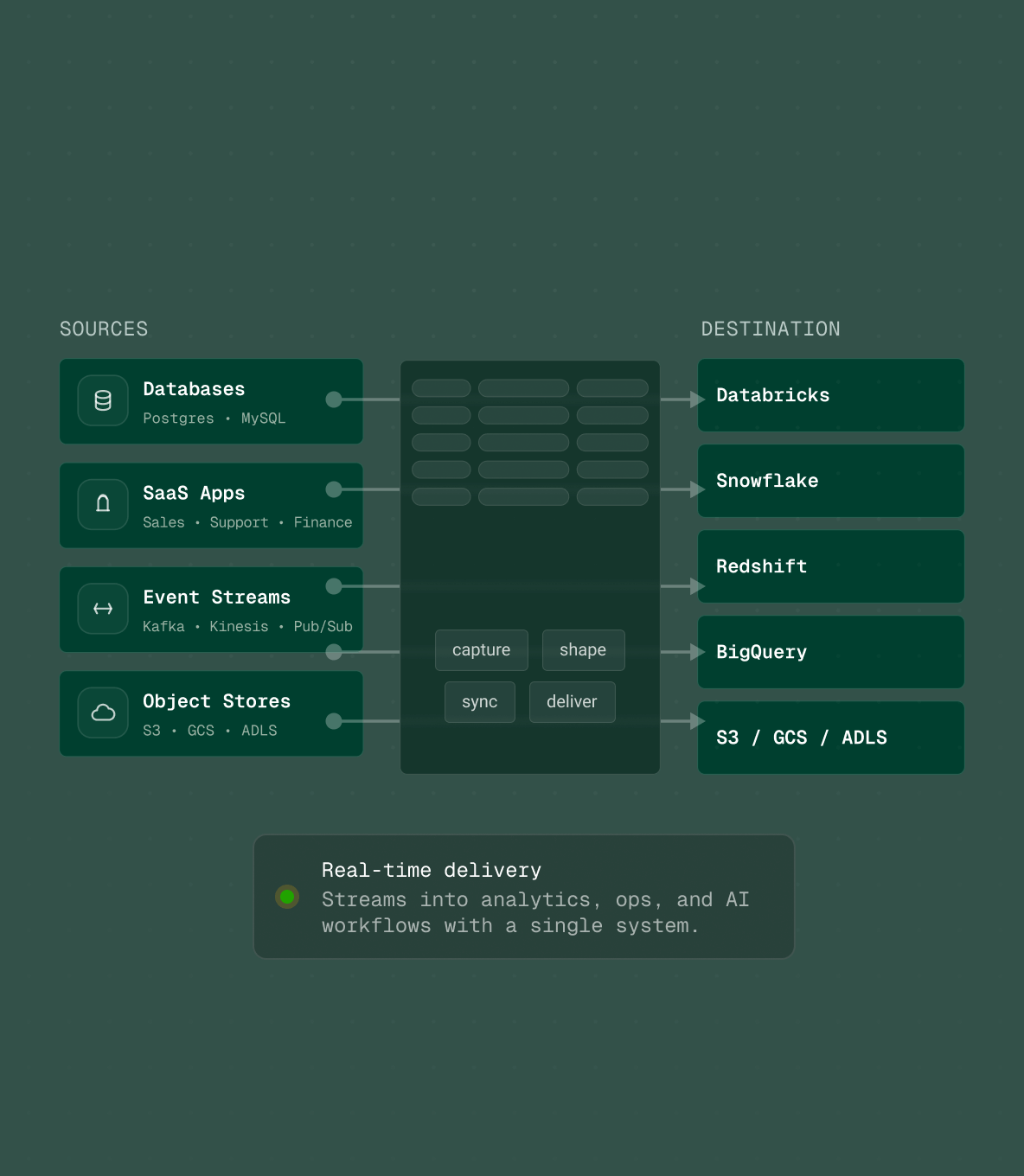Screen dimensions: 1024x1176
Task: Click the connector dot on the Databases card
Action: click(x=334, y=399)
